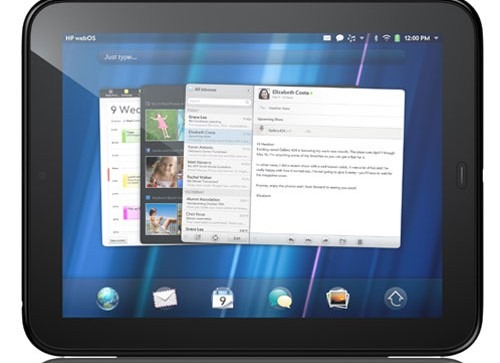Open the Web browser globe icon in dock

(x=107, y=299)
